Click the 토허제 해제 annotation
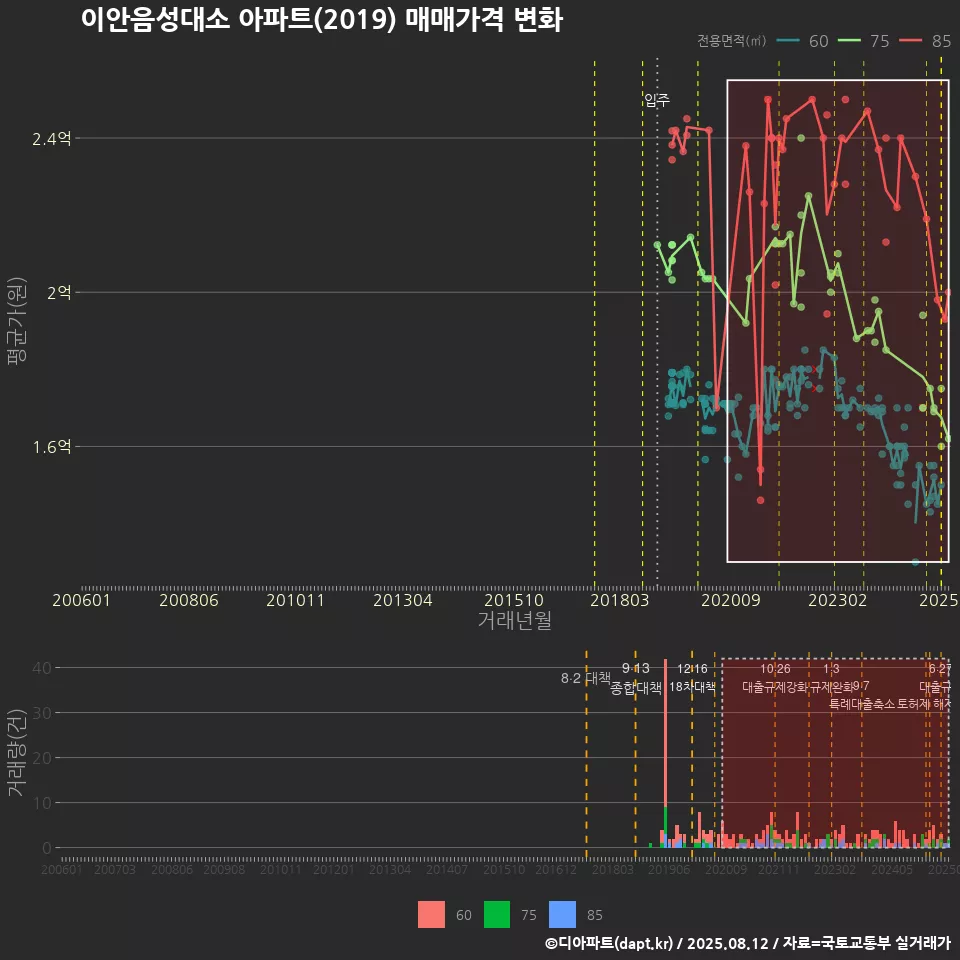 (924, 704)
